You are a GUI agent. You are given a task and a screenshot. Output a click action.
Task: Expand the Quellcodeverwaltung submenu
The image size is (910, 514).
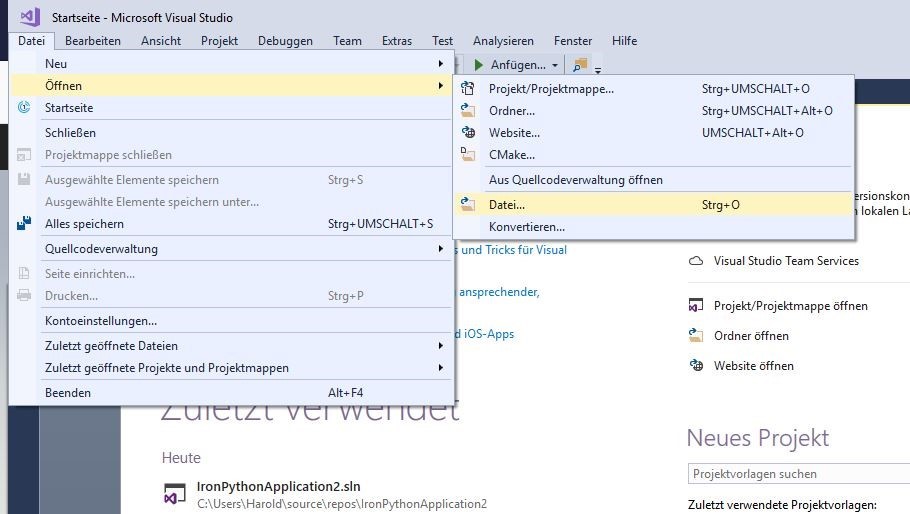pos(440,249)
